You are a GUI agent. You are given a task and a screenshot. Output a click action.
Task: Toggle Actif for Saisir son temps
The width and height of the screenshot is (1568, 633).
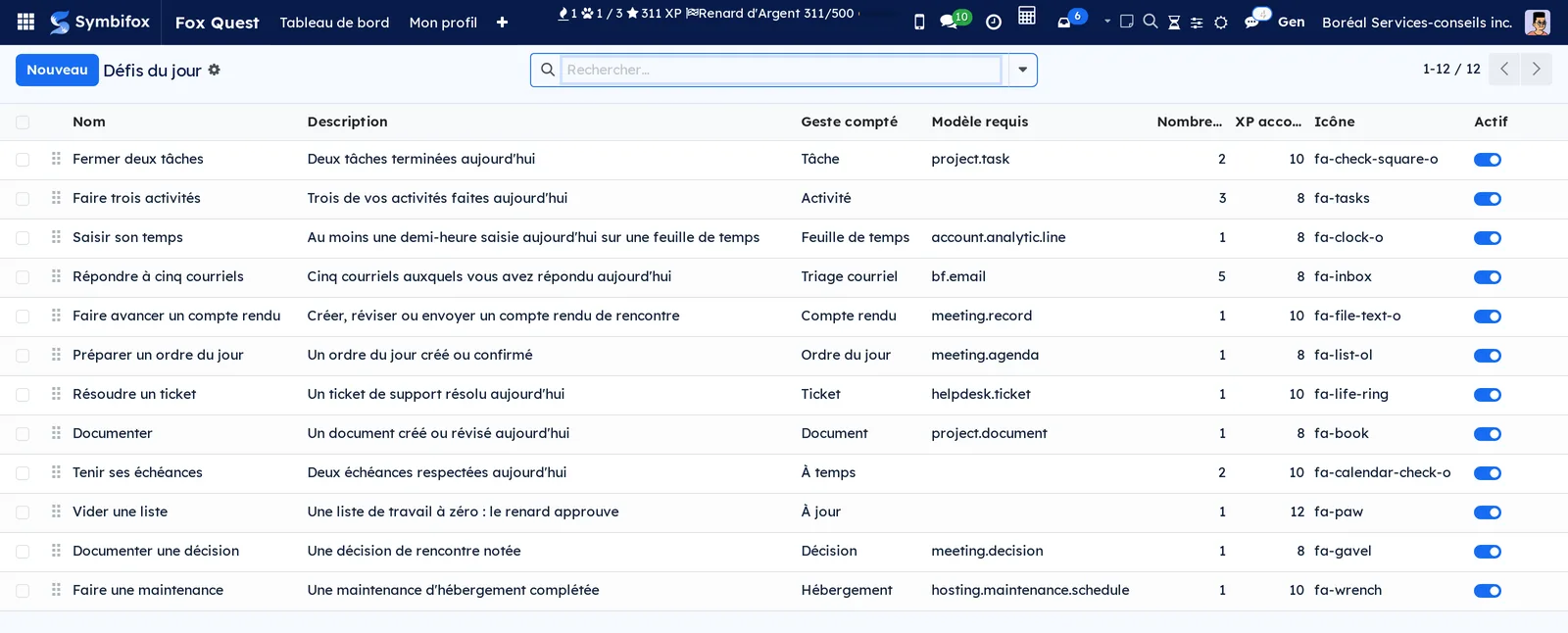1488,238
